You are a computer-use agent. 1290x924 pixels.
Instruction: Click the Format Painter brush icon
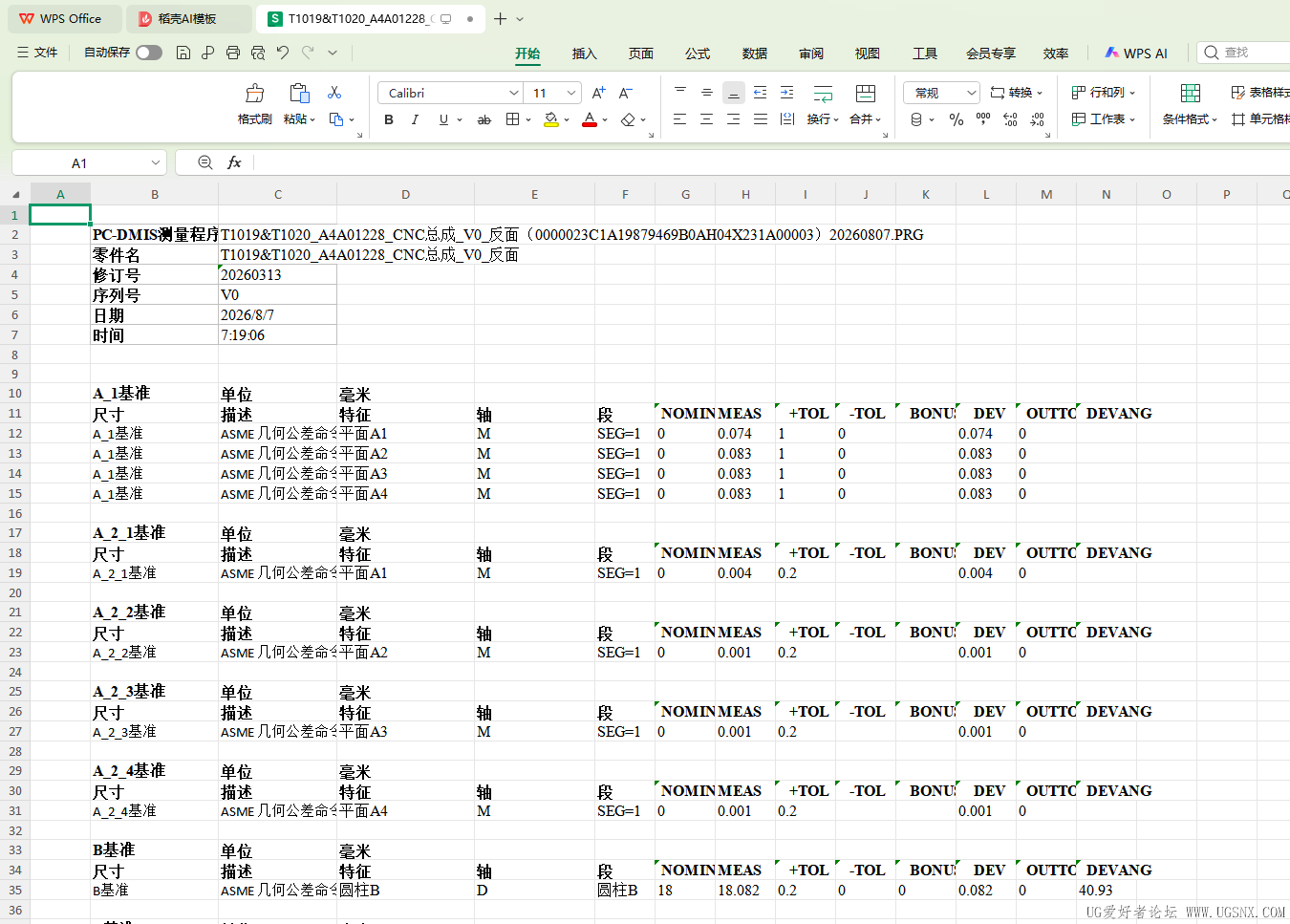254,93
